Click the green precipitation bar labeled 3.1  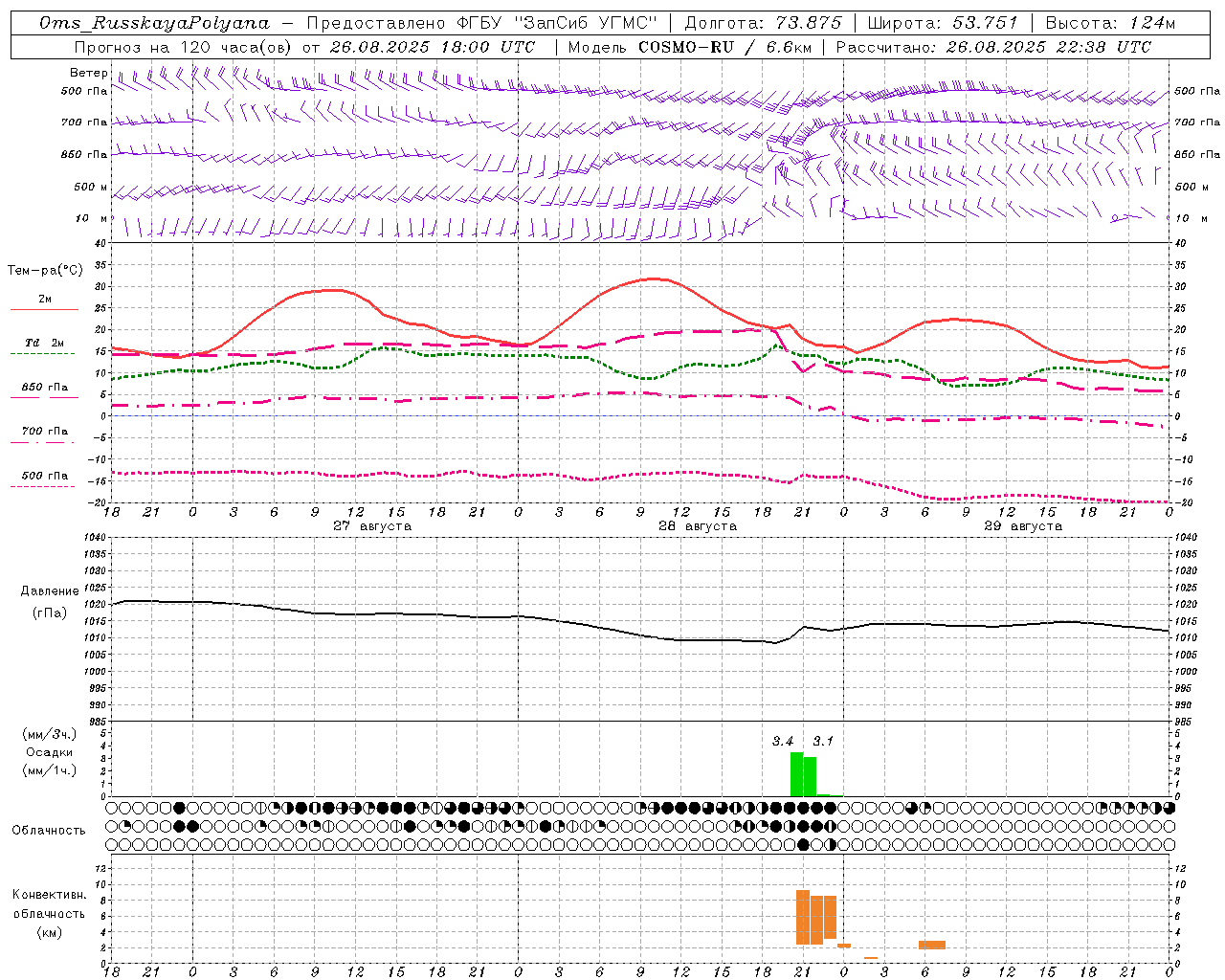coord(810,776)
